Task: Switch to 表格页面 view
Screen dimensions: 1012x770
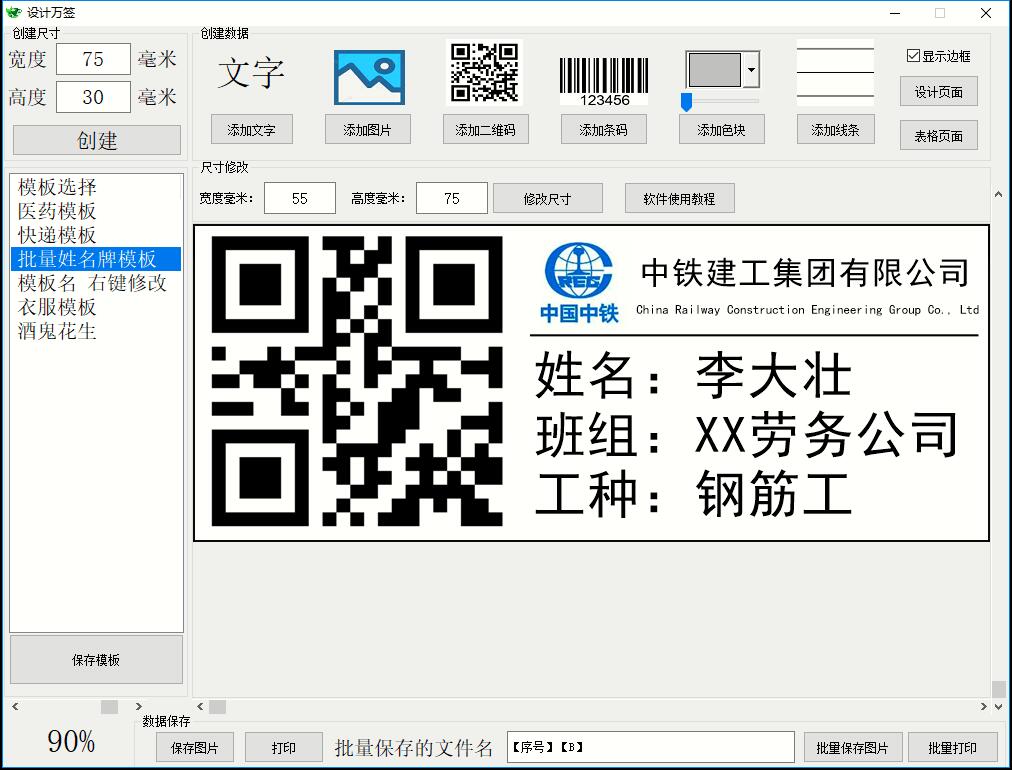Action: pos(938,136)
